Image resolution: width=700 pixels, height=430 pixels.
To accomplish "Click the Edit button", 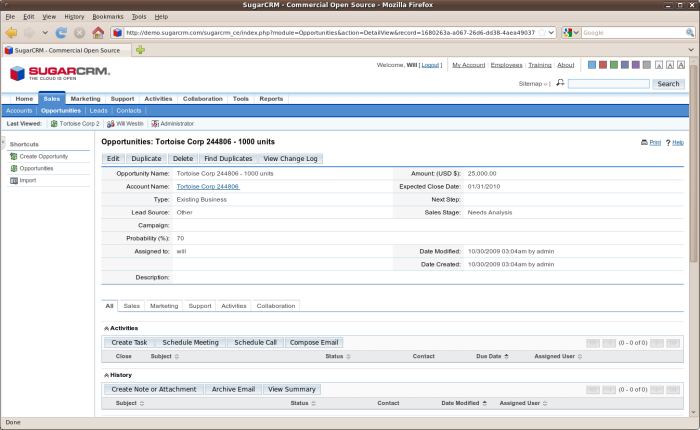I will coord(113,159).
